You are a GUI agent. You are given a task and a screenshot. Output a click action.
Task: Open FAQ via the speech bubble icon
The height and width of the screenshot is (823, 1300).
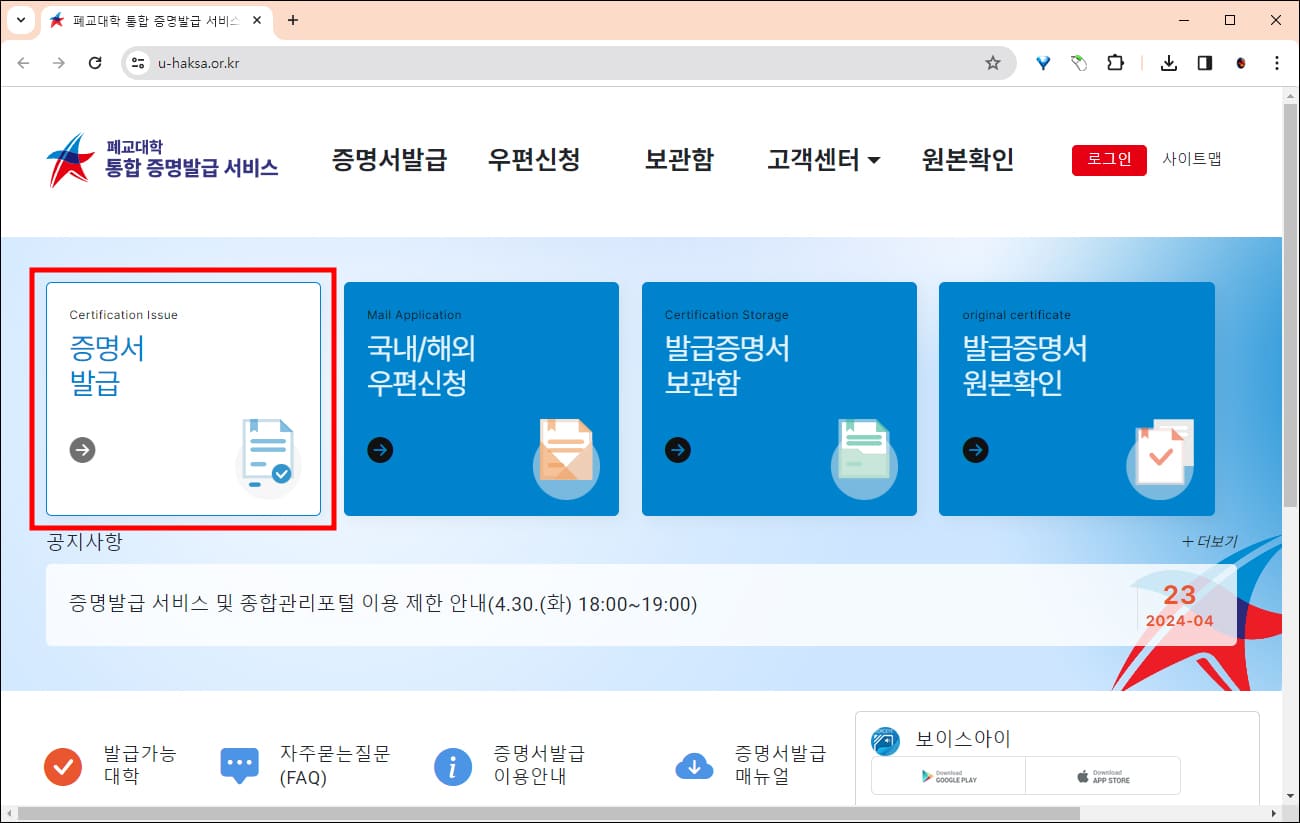[x=239, y=763]
